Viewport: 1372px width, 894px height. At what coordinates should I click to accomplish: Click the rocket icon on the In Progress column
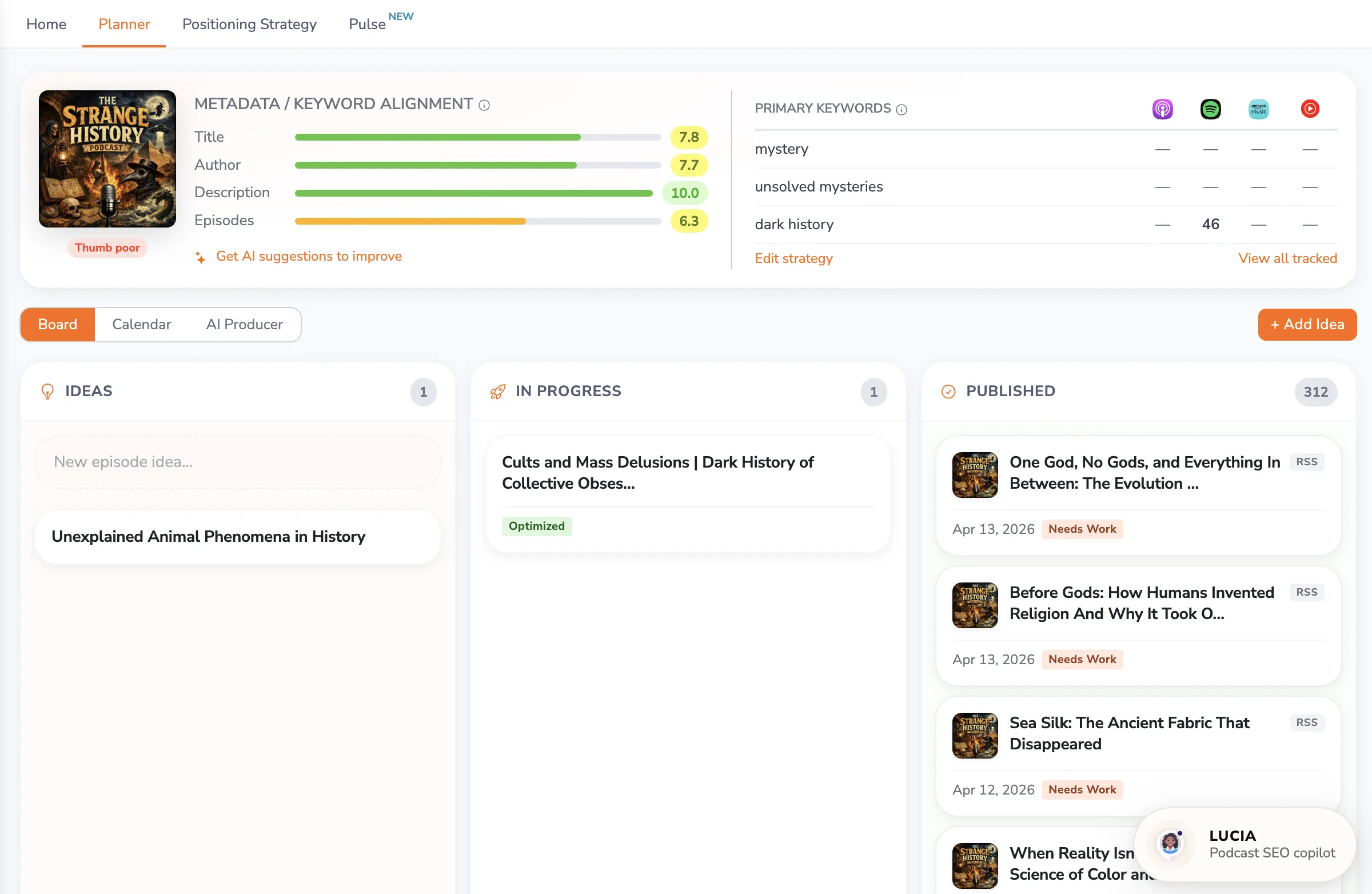pos(498,391)
